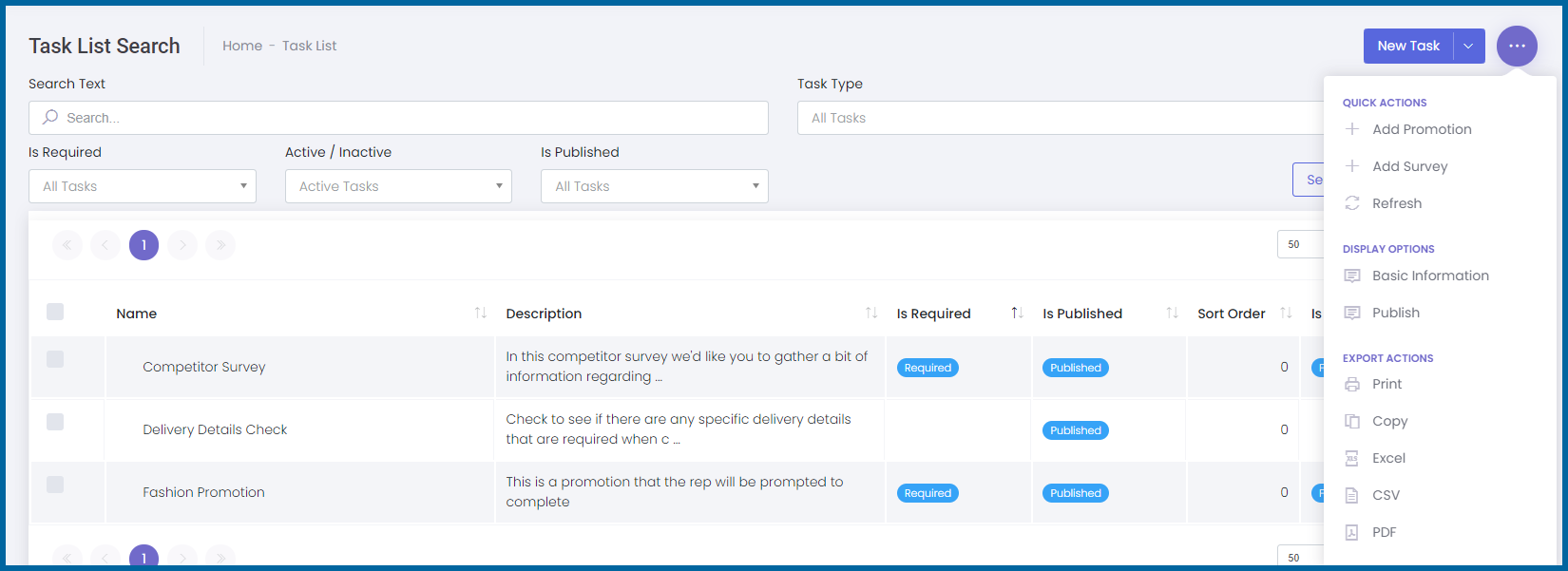Click page 1 in top pagination
1568x571 pixels.
click(x=143, y=245)
